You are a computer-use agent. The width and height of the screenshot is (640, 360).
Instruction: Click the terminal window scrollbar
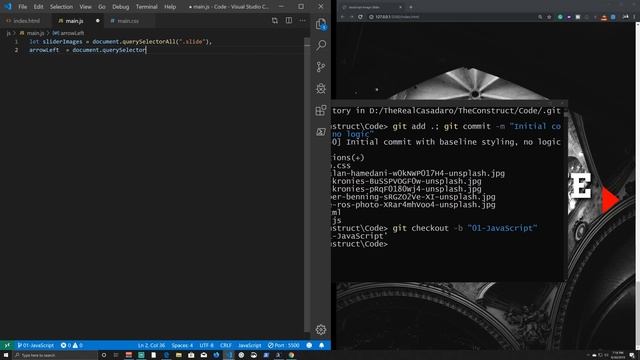pyautogui.click(x=565, y=194)
